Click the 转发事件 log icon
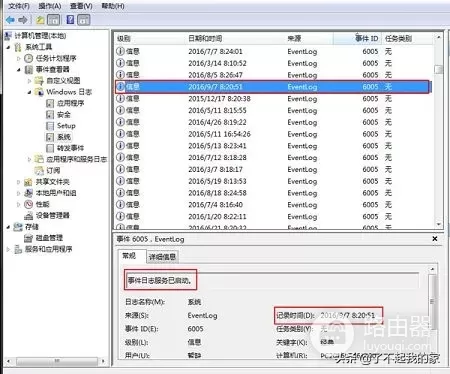 [x=50, y=148]
